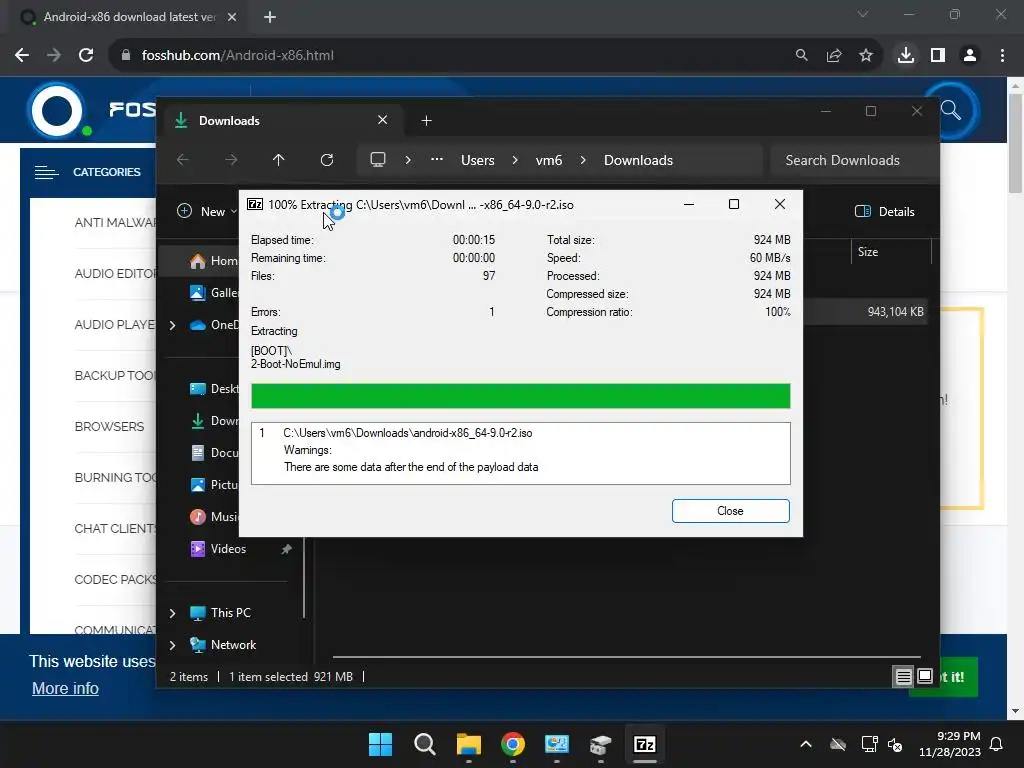Screen dimensions: 1024x768
Task: Open Music in Explorer quick access
Action: click(214, 517)
